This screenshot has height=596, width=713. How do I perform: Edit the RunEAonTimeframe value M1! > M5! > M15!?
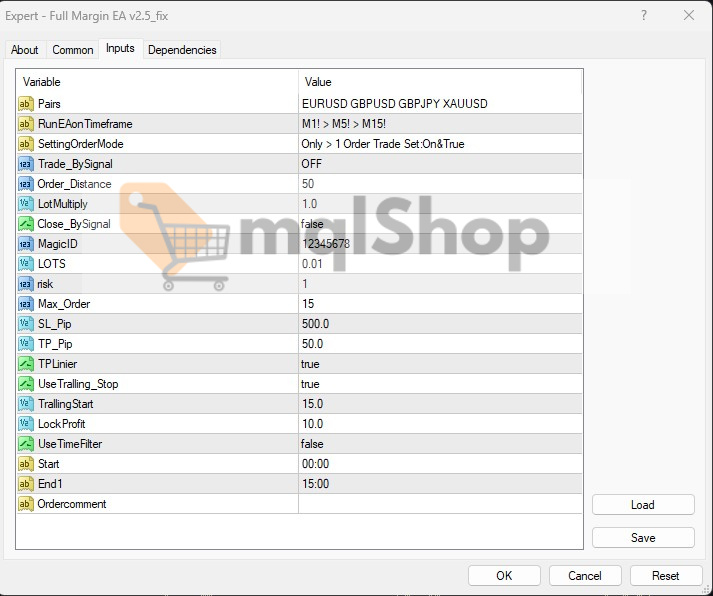440,124
